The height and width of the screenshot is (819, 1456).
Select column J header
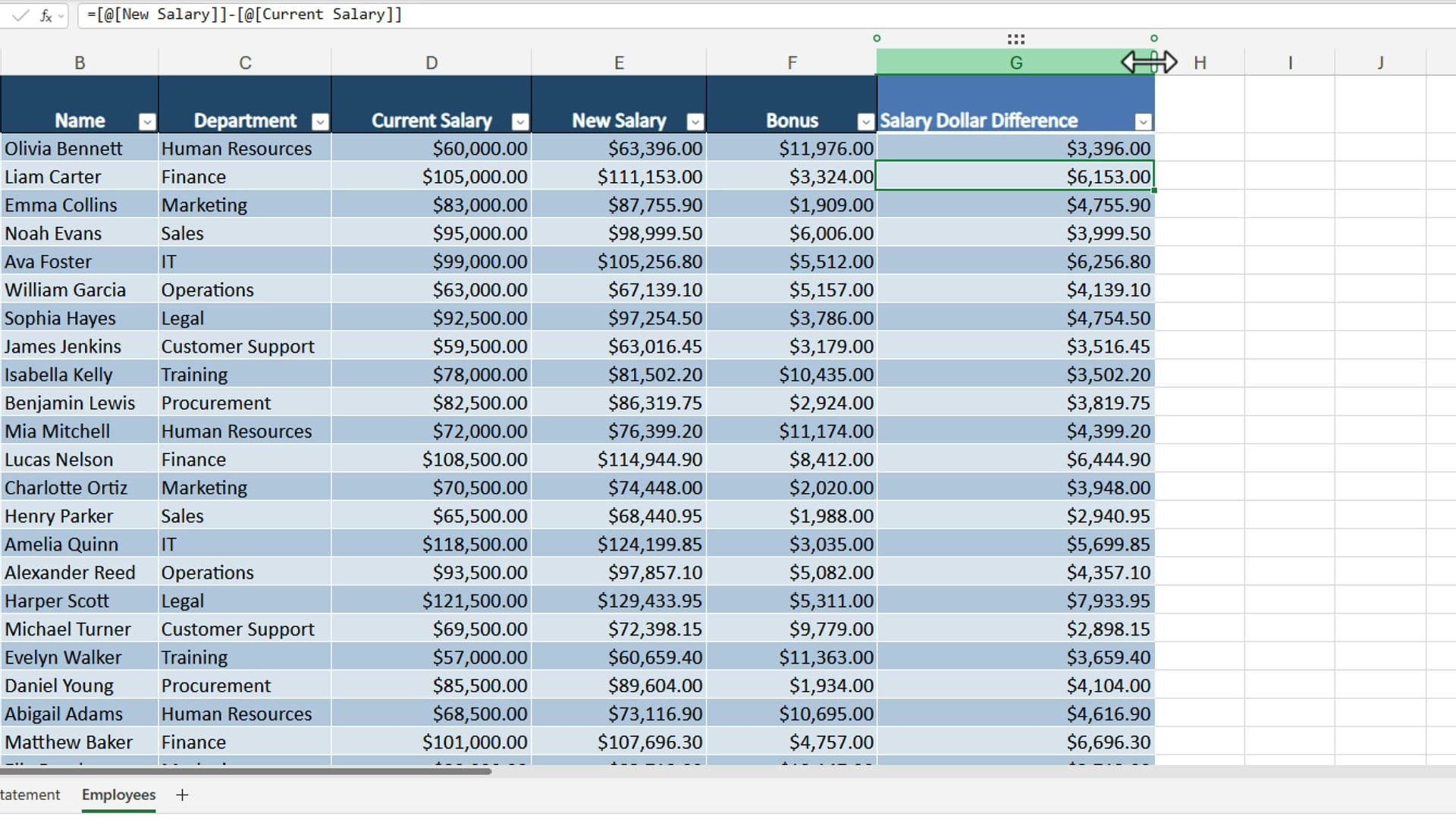tap(1381, 62)
